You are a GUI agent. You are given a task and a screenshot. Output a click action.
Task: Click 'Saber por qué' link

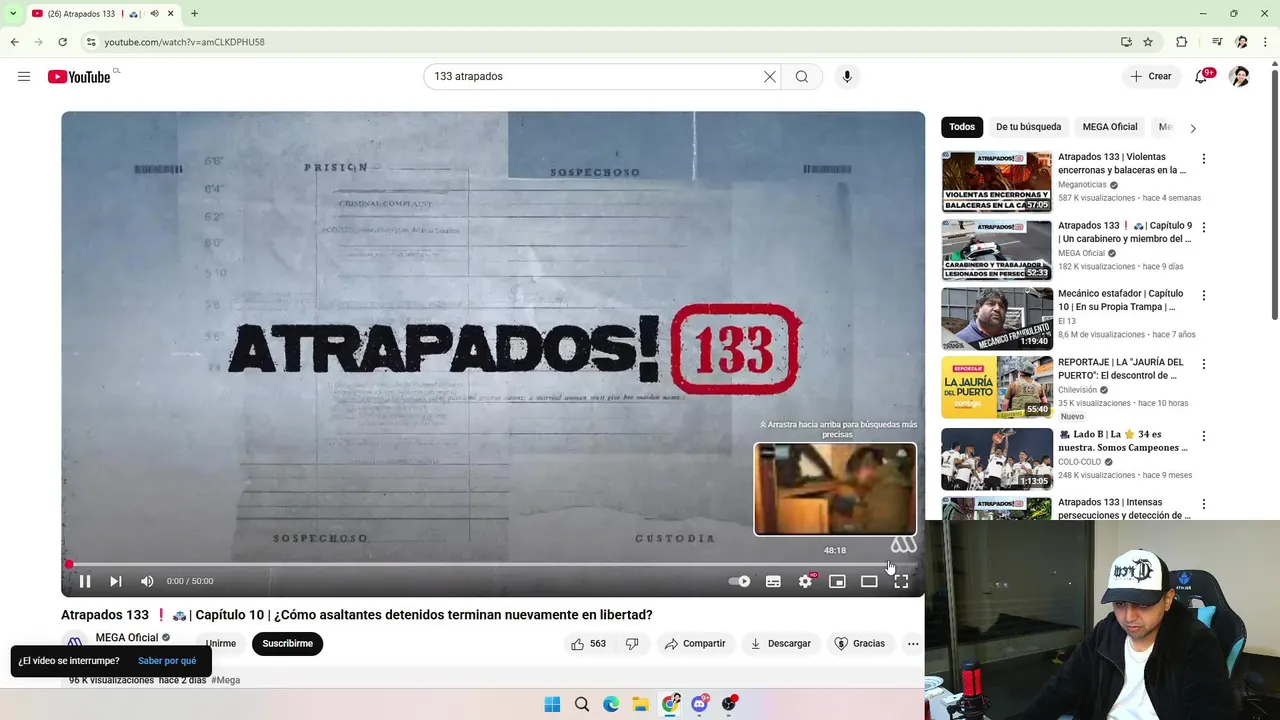point(167,661)
